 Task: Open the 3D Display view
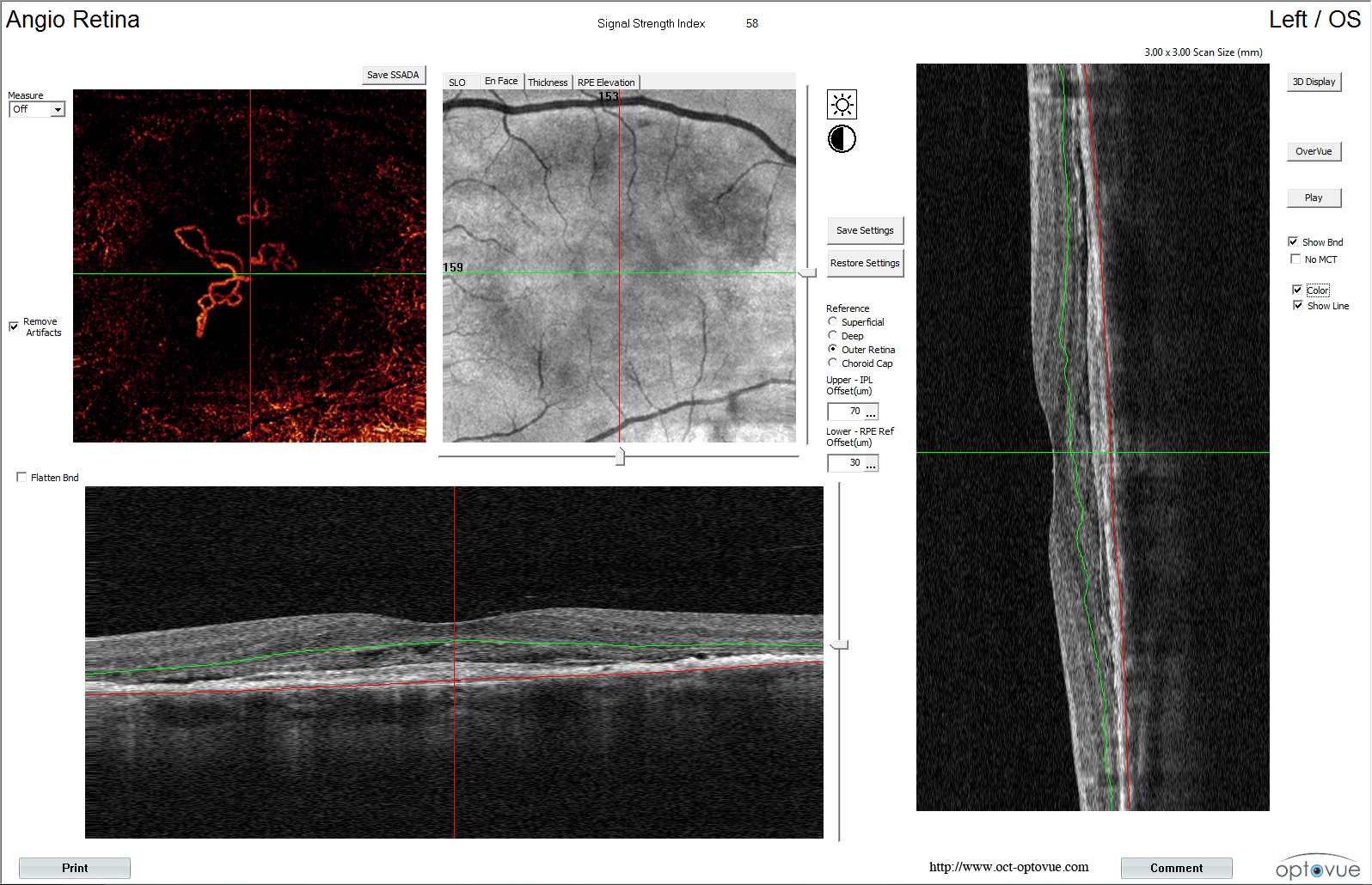(x=1314, y=82)
